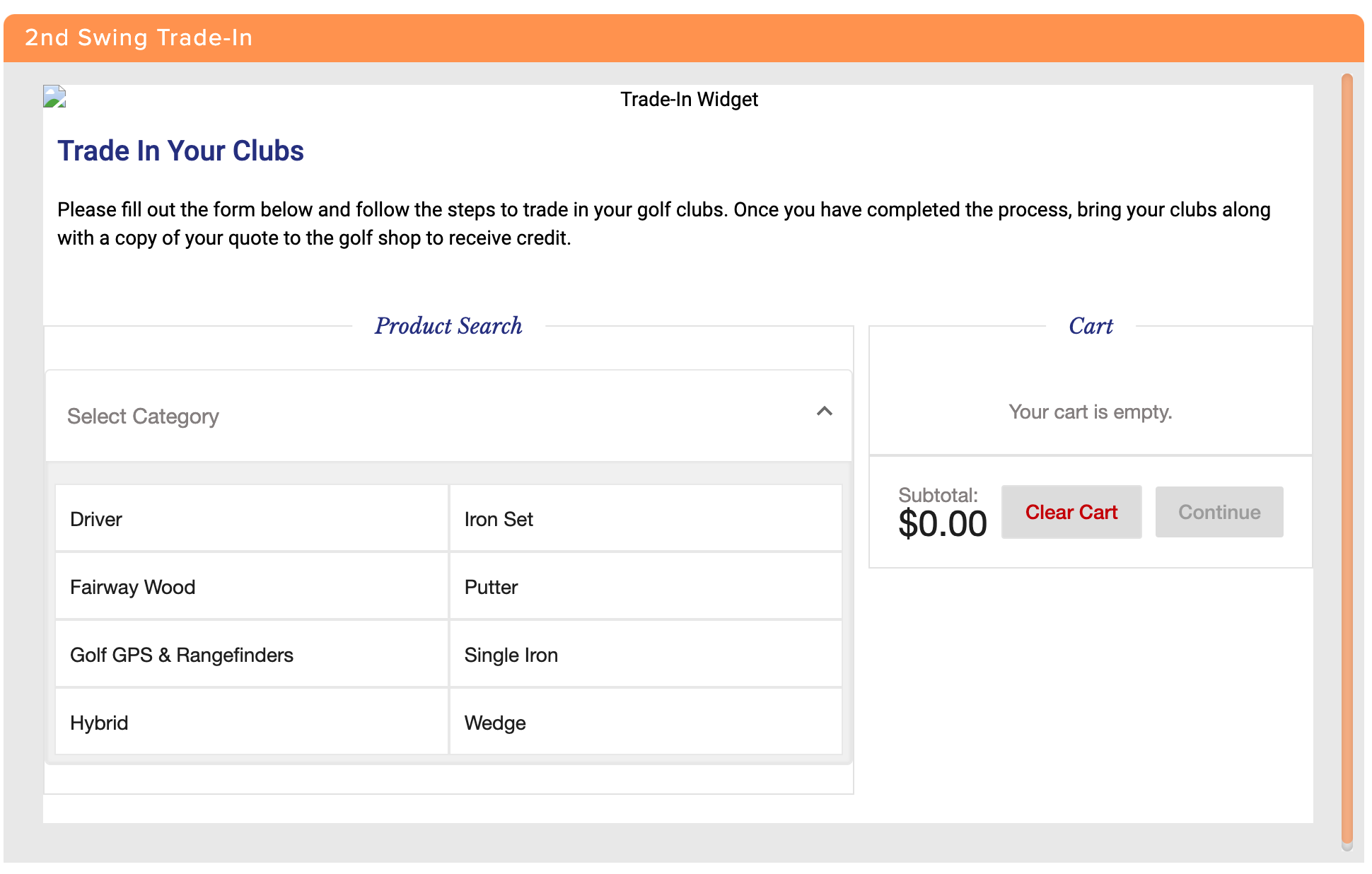This screenshot has width=1372, height=874.
Task: Click the Clear Cart button
Action: point(1071,512)
